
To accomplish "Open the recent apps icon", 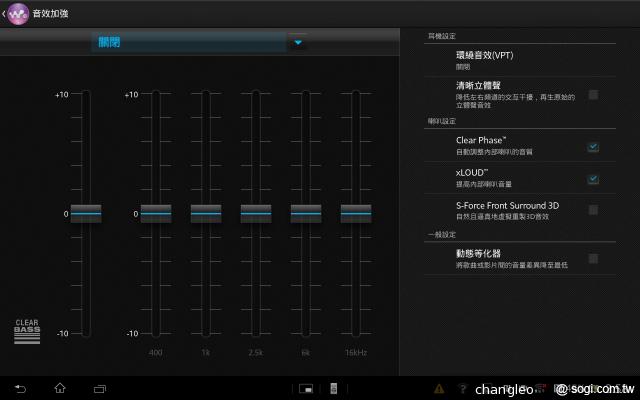I will pos(100,389).
